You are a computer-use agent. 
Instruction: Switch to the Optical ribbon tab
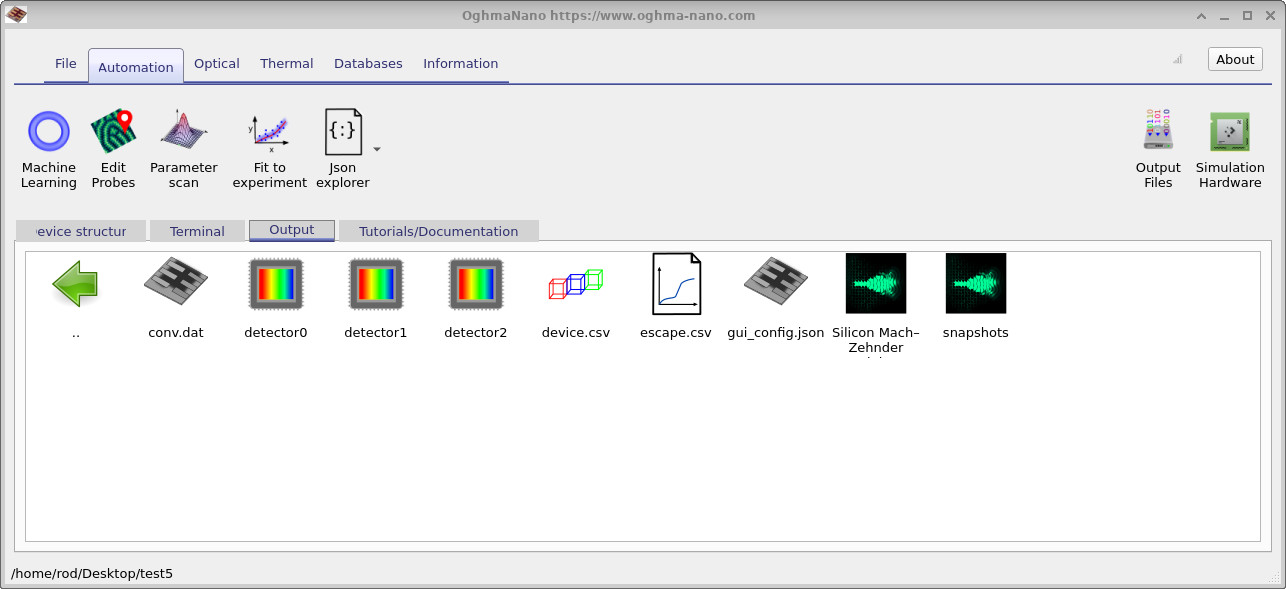[x=216, y=63]
